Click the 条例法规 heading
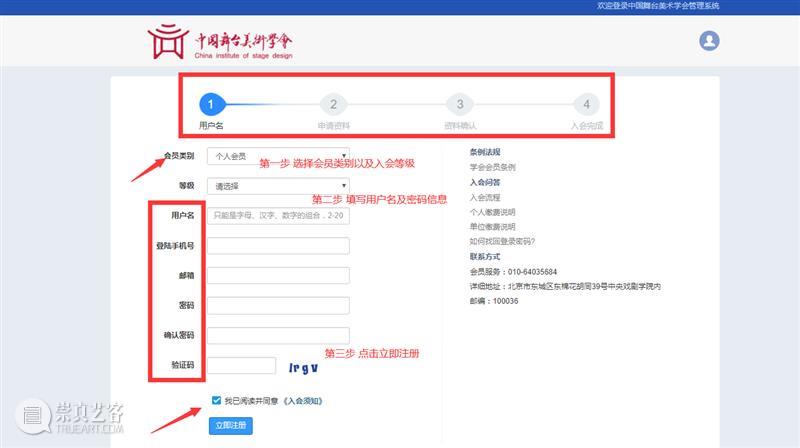 coord(485,152)
